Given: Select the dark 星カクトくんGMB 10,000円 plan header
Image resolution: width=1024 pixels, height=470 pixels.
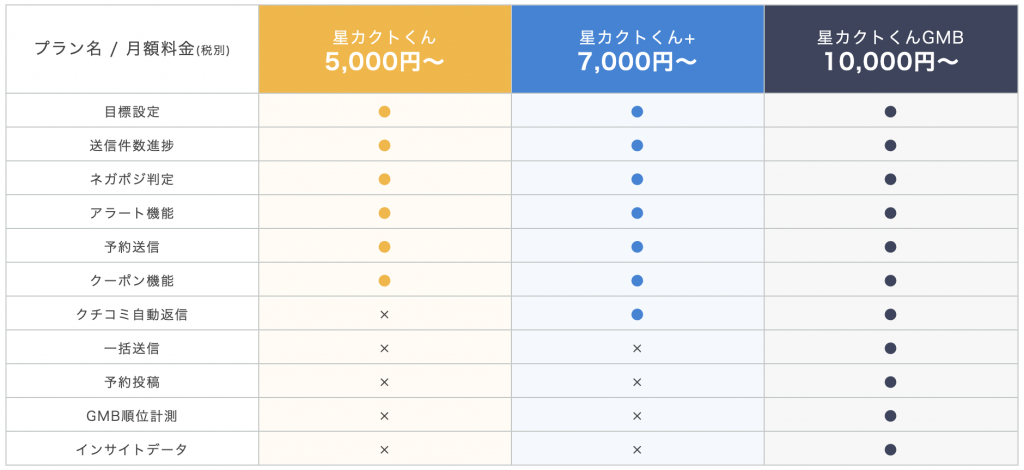Looking at the screenshot, I should click(891, 50).
